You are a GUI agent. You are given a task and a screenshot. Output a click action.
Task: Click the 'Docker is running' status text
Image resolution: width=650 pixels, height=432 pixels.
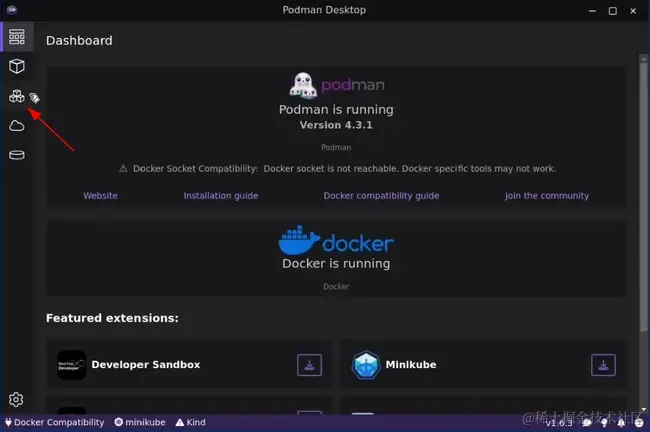(x=336, y=264)
